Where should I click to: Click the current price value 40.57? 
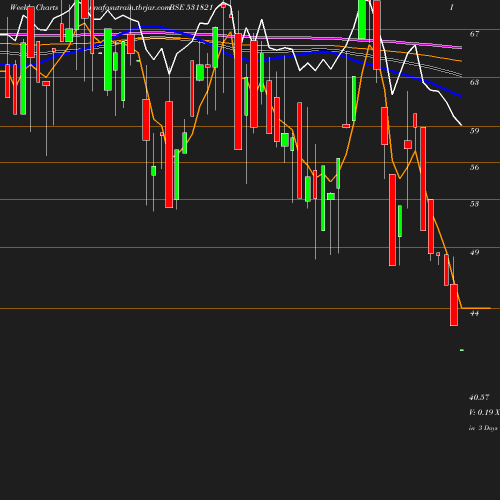click(479, 397)
